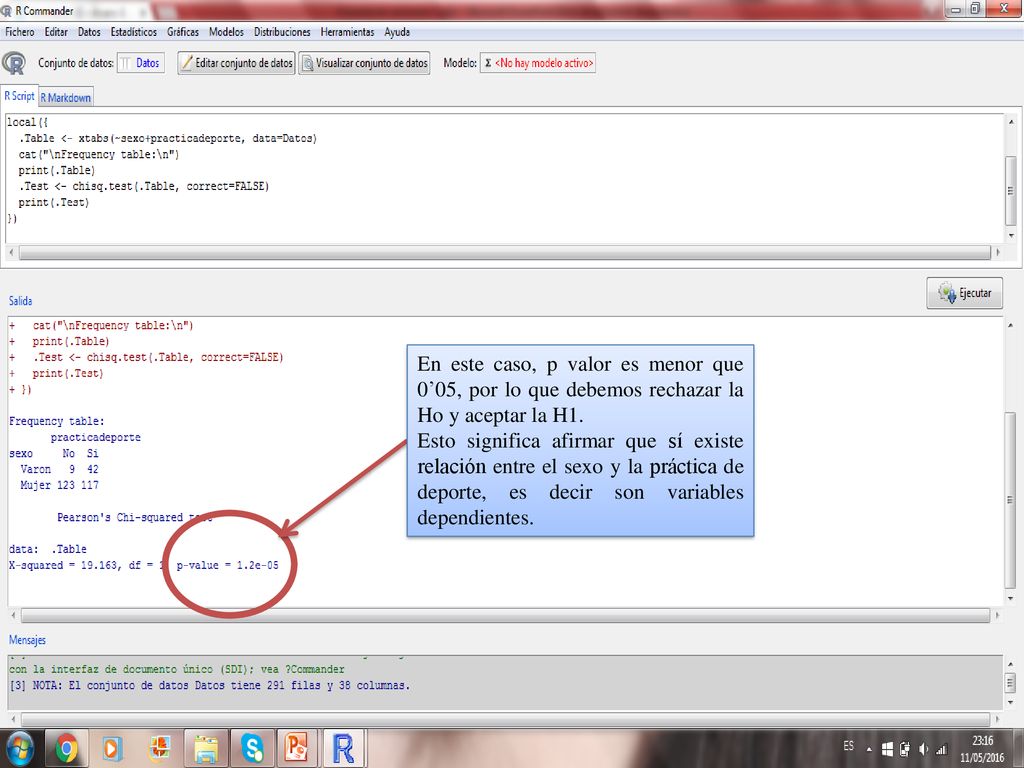1024x768 pixels.
Task: Switch to the R Script tab
Action: (19, 96)
